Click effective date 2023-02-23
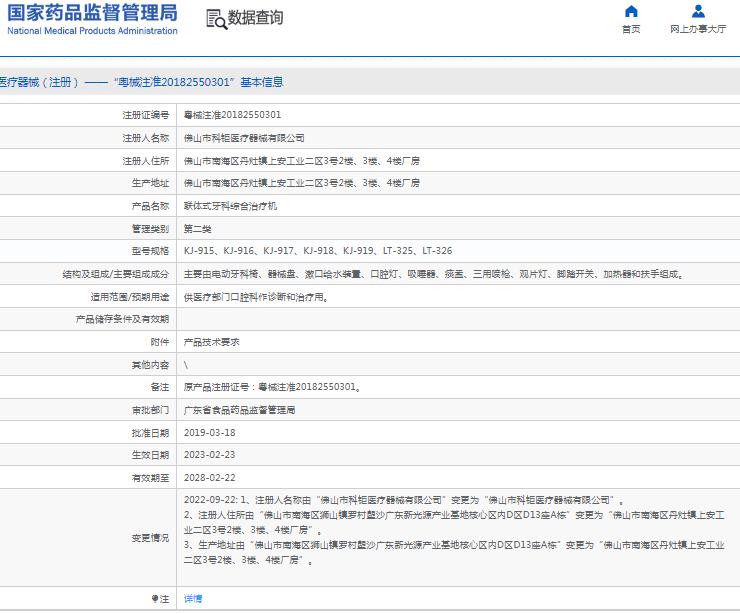This screenshot has height=614, width=740. [210, 454]
